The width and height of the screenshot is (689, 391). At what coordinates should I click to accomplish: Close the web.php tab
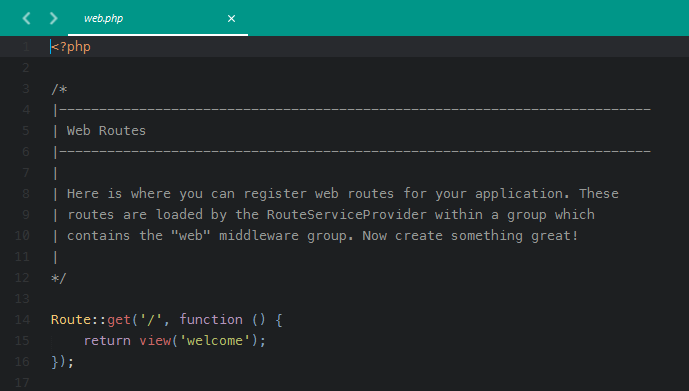231,18
